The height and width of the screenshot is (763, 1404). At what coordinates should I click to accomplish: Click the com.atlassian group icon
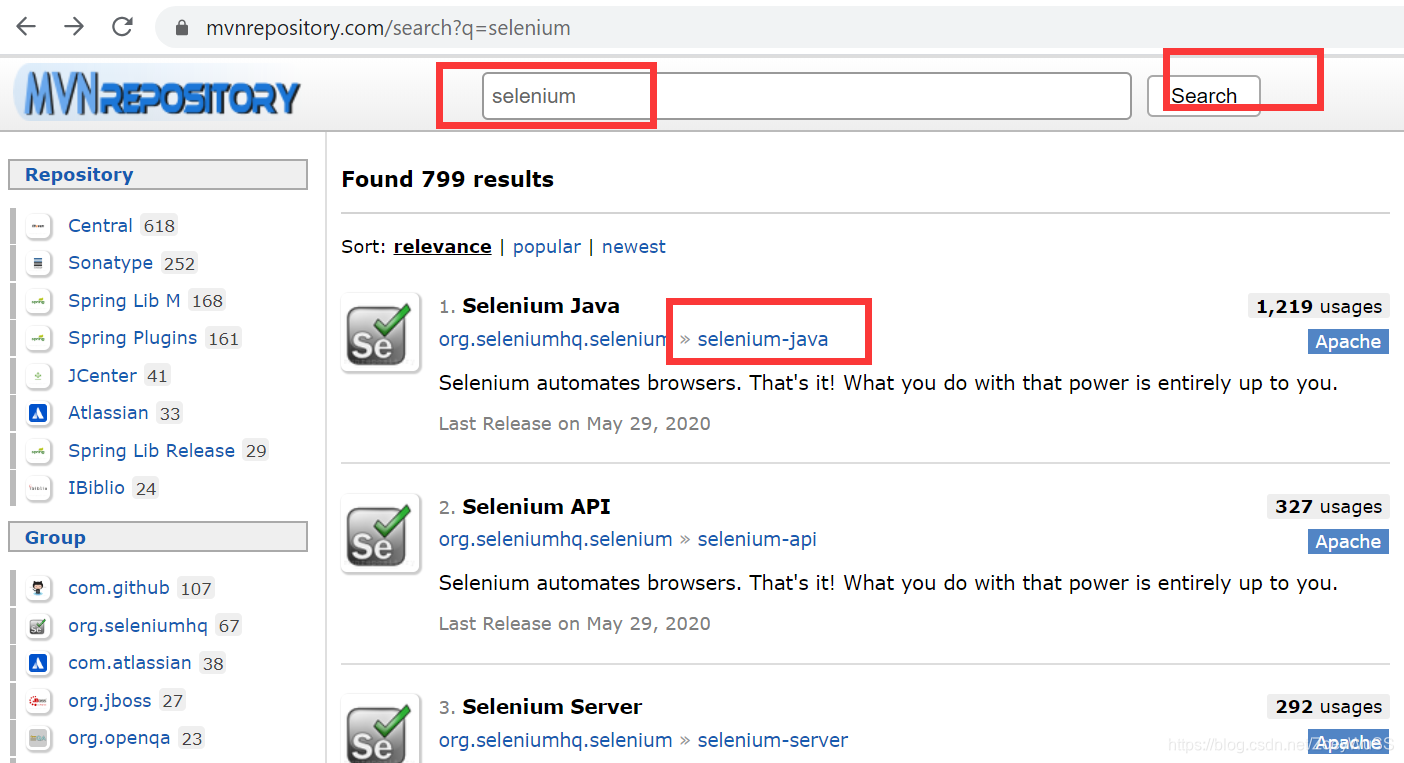pos(39,663)
